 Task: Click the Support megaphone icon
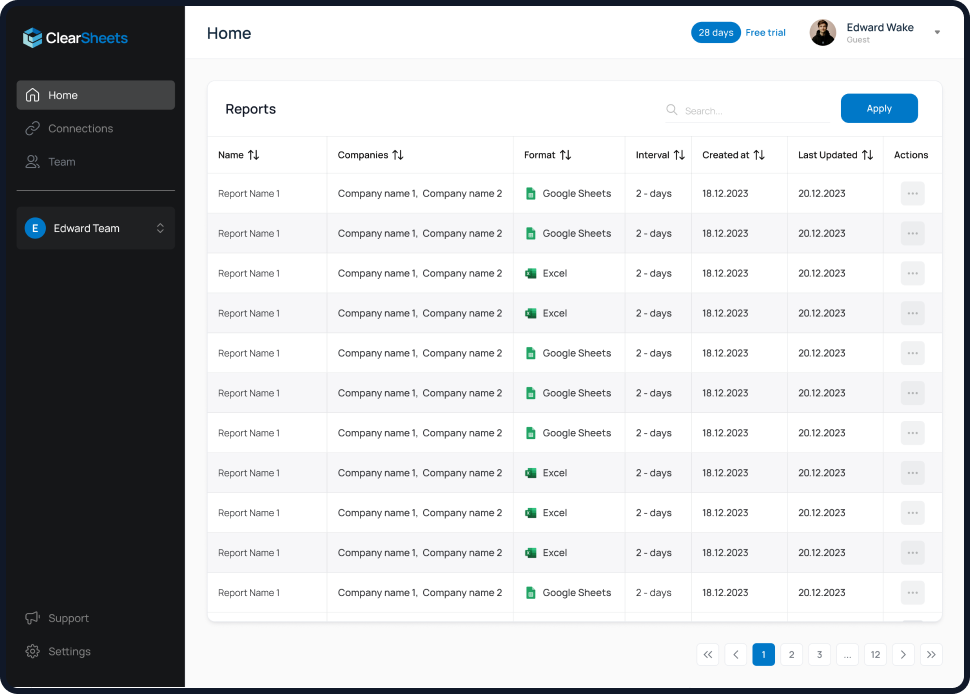32,618
